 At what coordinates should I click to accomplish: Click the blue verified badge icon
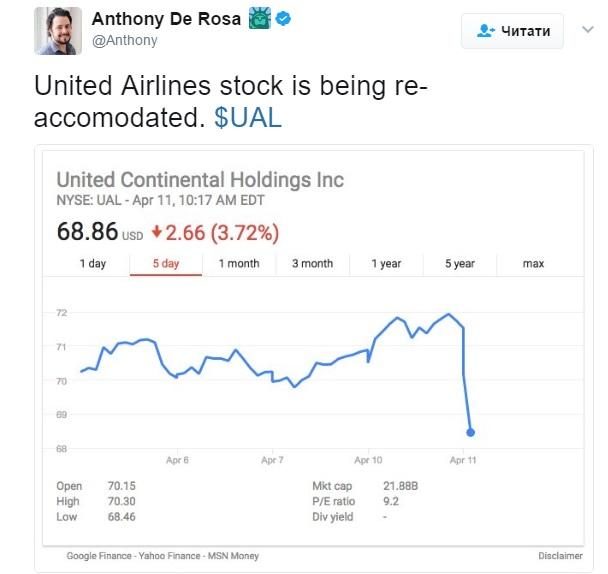(283, 20)
